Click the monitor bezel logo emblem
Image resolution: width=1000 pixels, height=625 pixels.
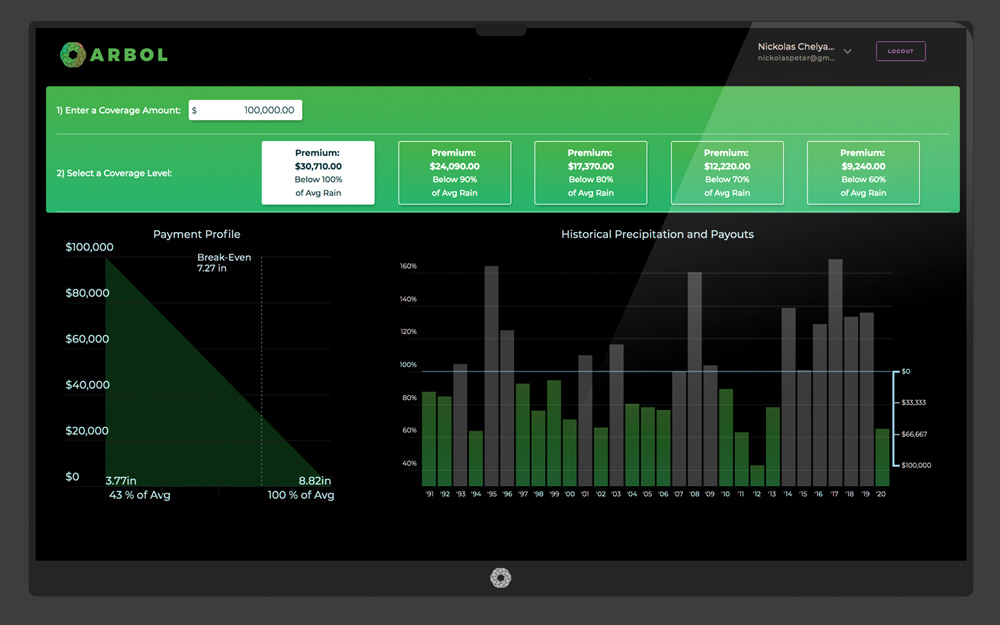[501, 578]
